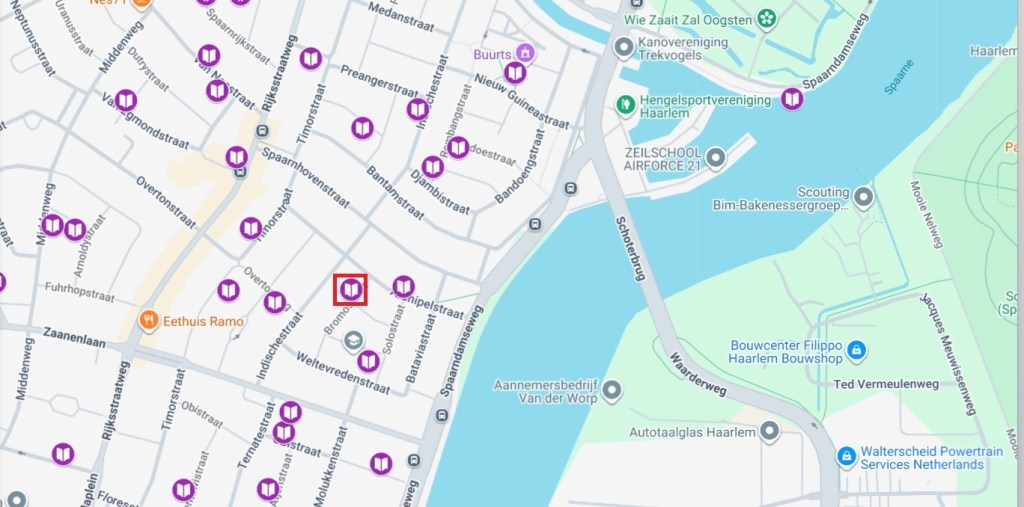Click the purple book marker on Spaarndamseweg riverside
1024x507 pixels.
tap(792, 99)
